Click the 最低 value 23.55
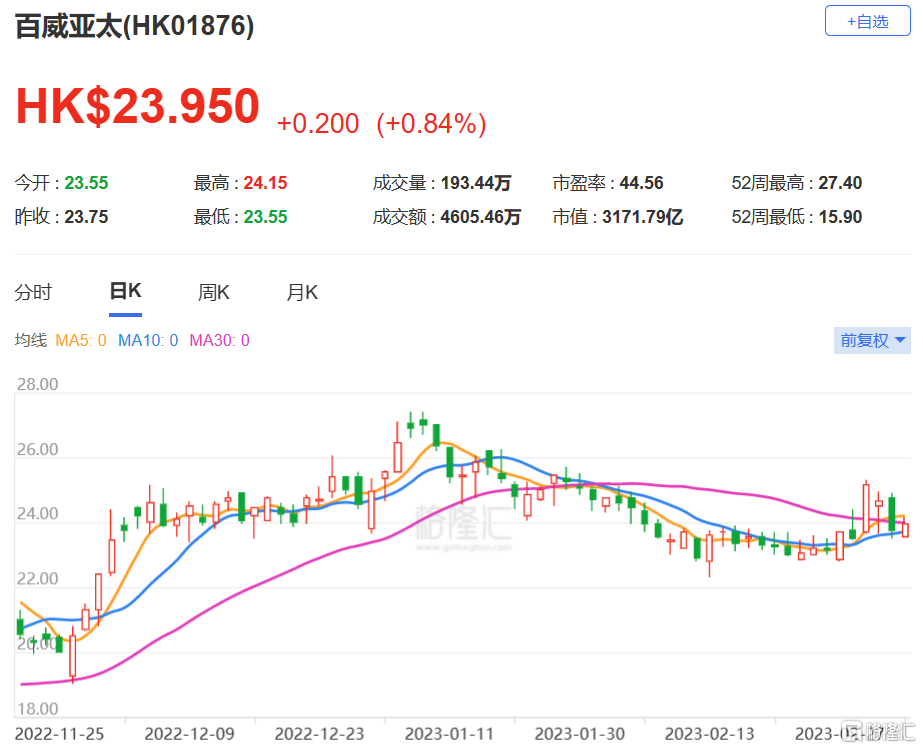The image size is (923, 749). 265,217
